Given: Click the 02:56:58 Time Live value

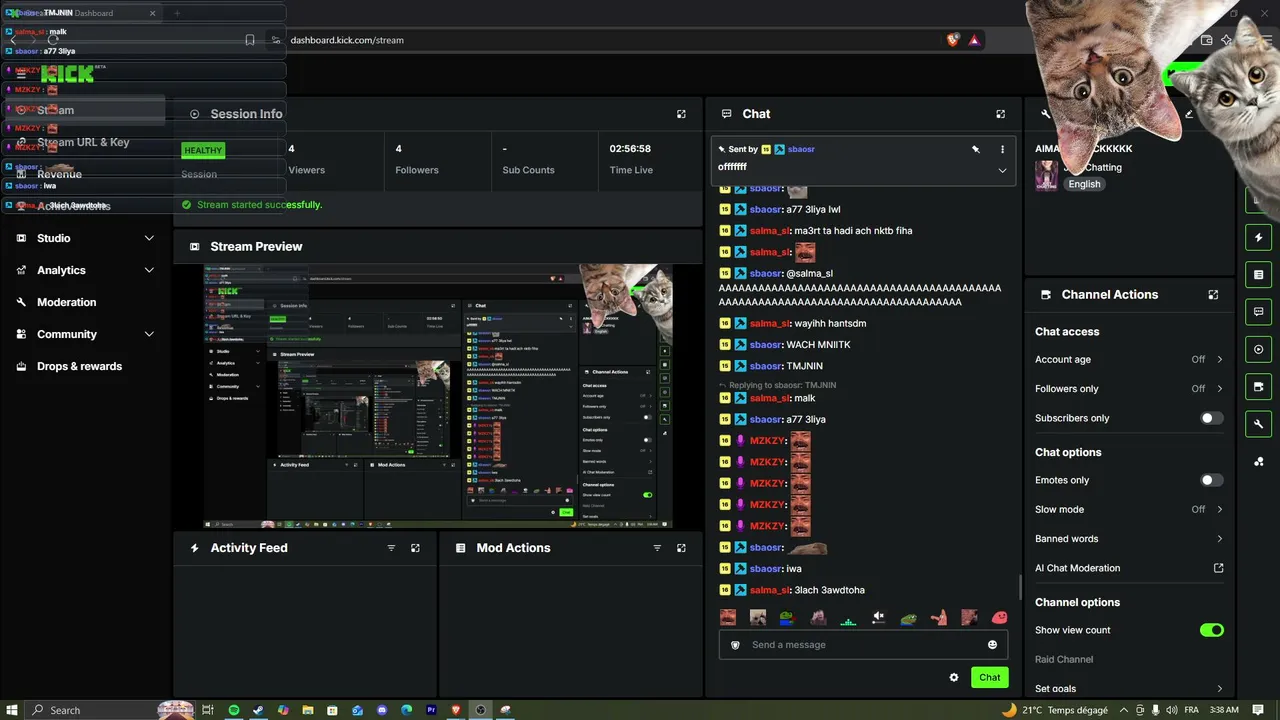Looking at the screenshot, I should pyautogui.click(x=630, y=149).
